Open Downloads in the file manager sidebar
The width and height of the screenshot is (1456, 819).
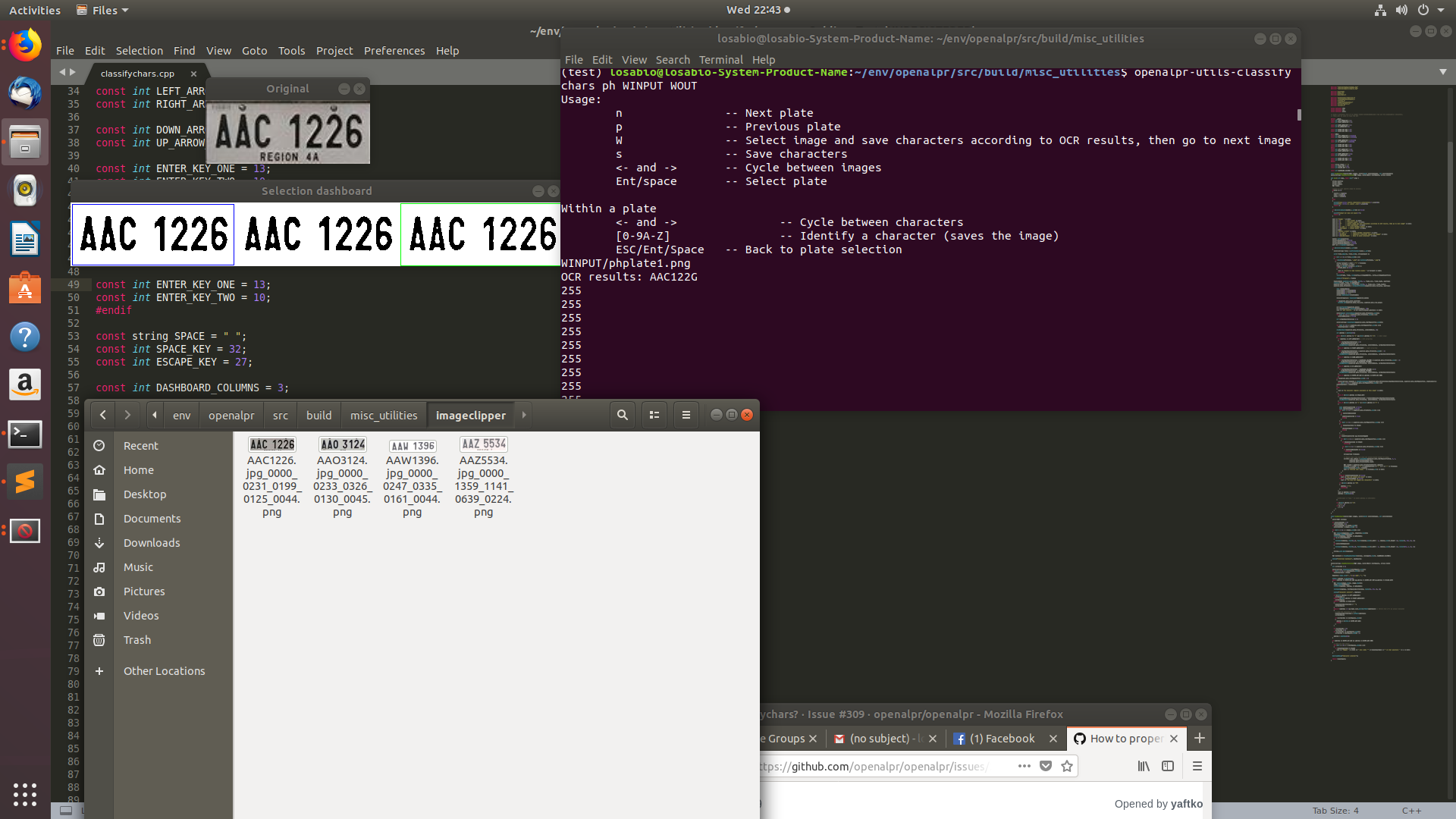[152, 543]
